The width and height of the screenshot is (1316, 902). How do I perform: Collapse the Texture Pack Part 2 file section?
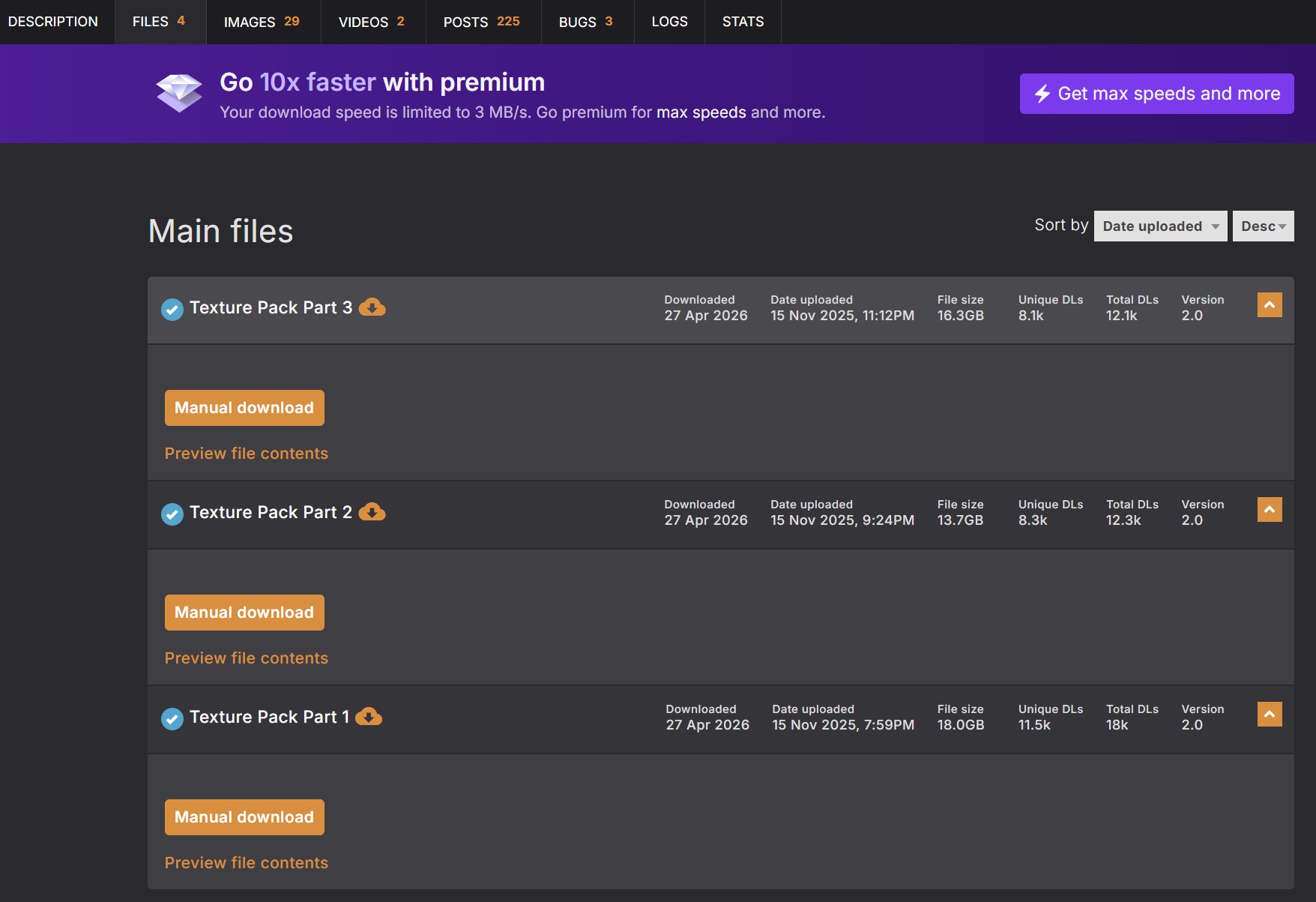(1270, 509)
